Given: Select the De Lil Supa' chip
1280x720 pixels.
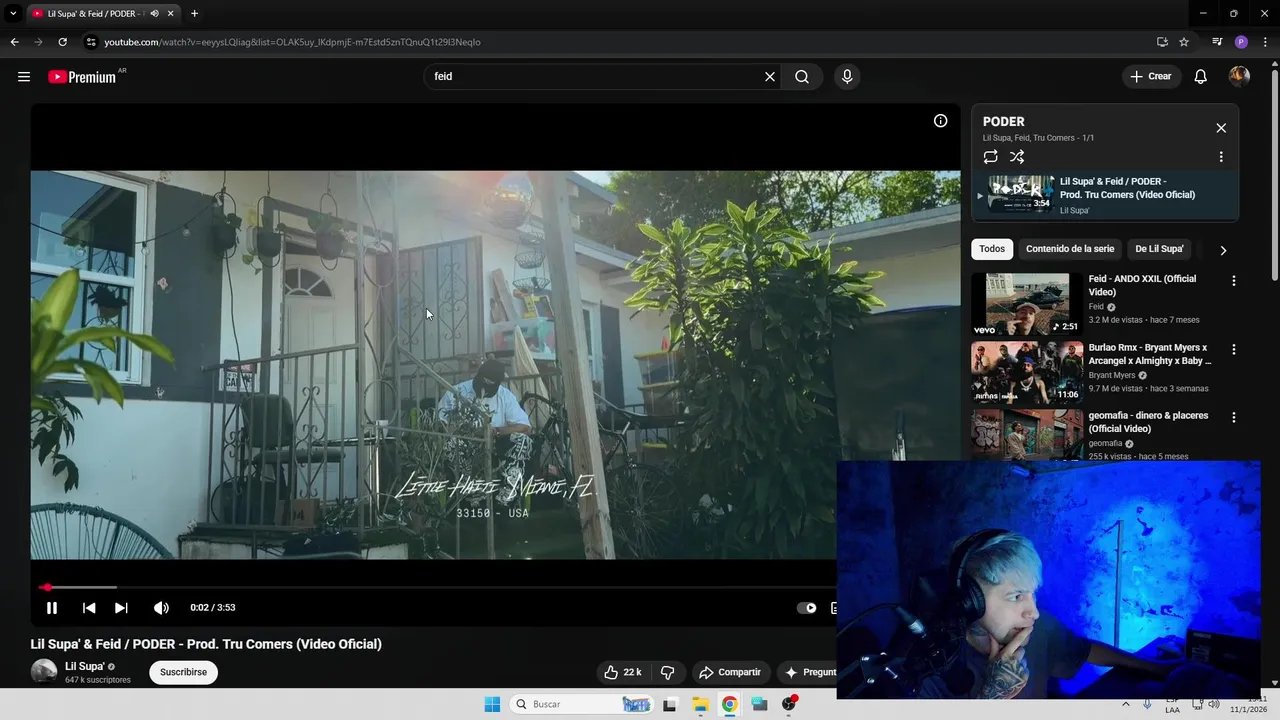Looking at the screenshot, I should 1159,249.
